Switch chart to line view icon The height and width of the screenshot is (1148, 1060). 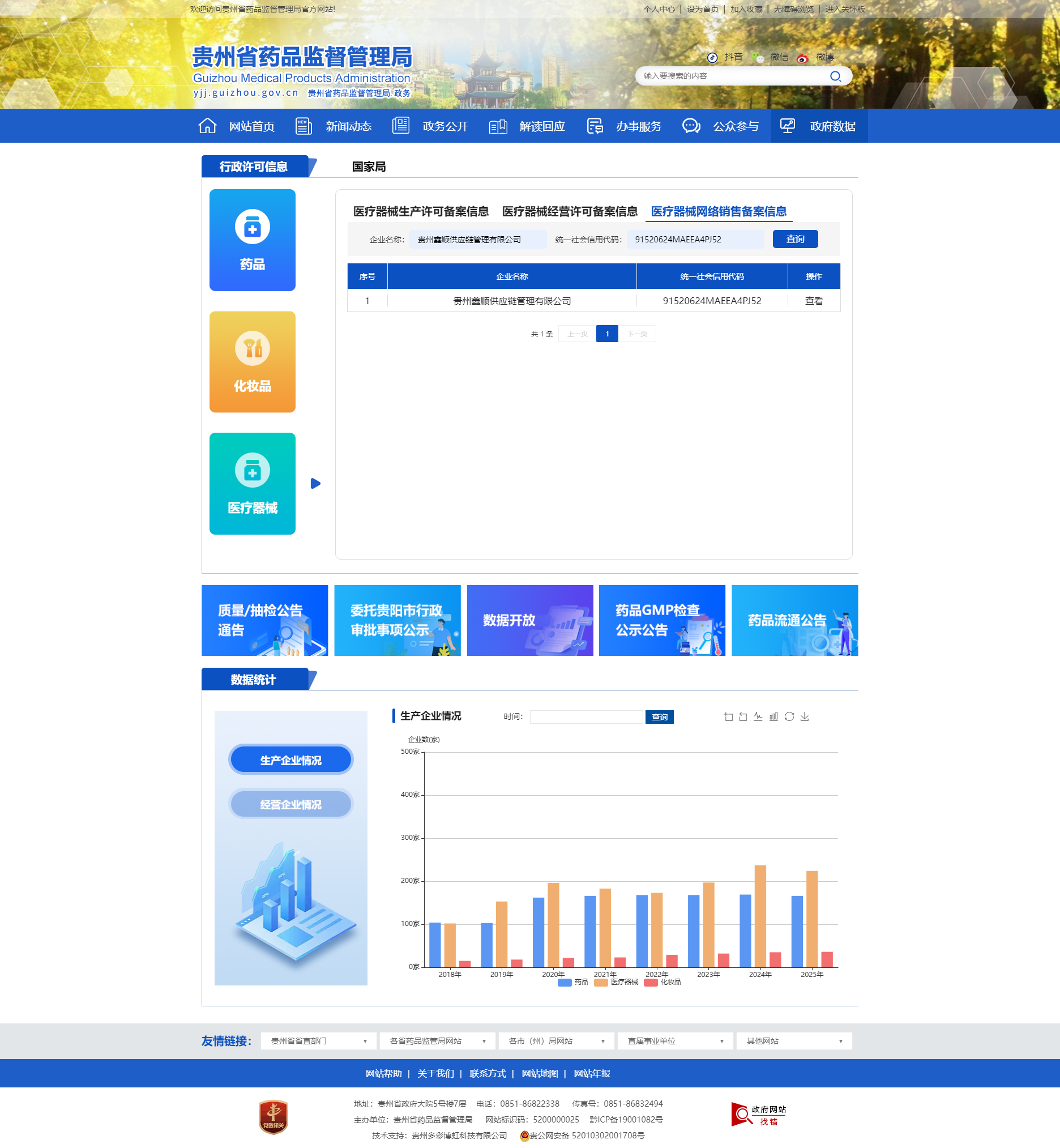758,716
